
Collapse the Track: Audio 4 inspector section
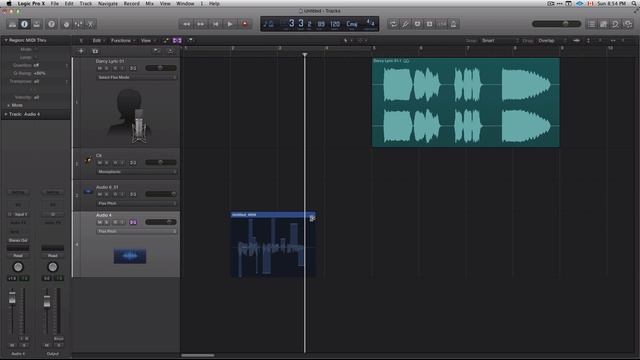click(x=6, y=114)
